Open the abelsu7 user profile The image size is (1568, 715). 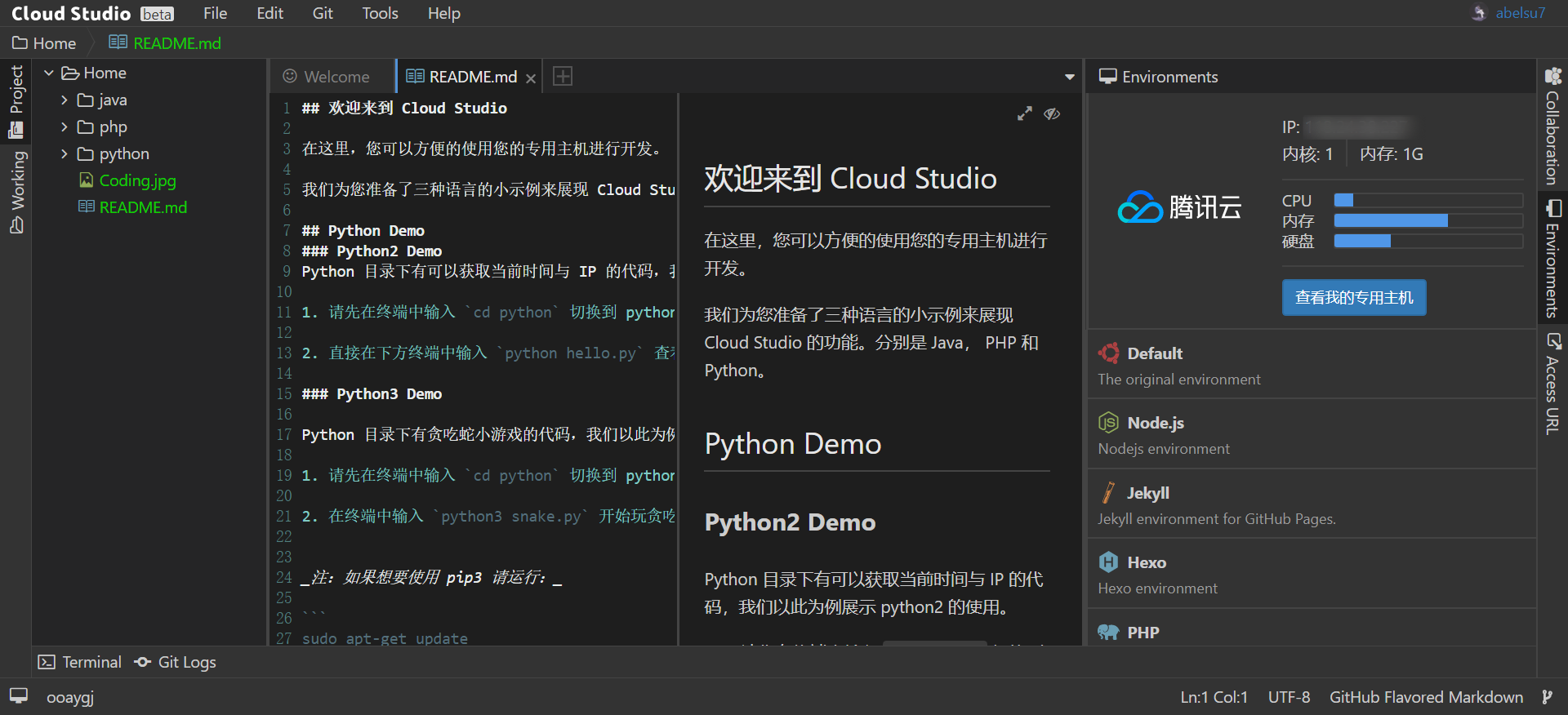point(1520,13)
